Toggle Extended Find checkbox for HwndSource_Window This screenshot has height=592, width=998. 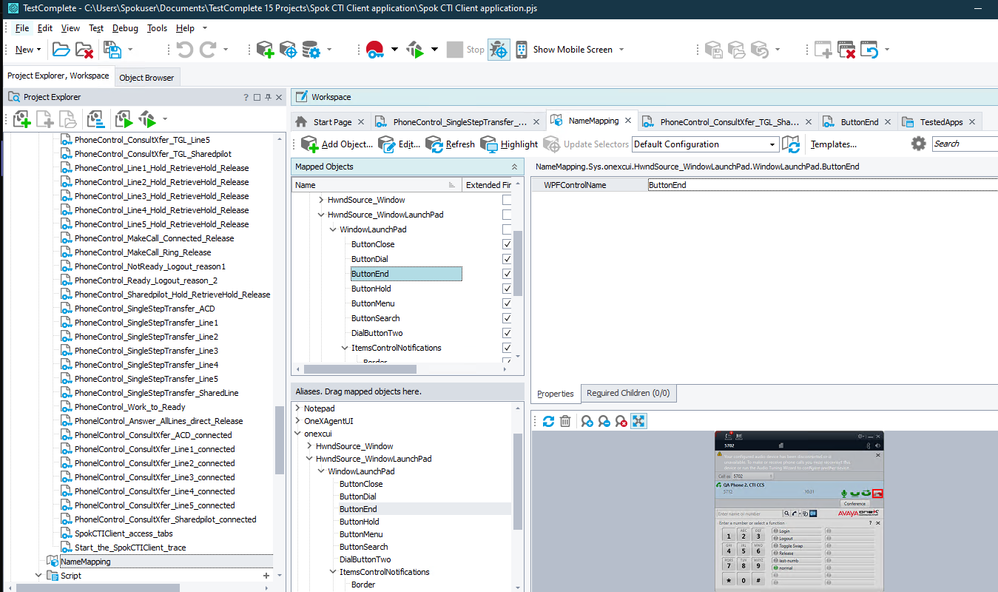pyautogui.click(x=507, y=200)
